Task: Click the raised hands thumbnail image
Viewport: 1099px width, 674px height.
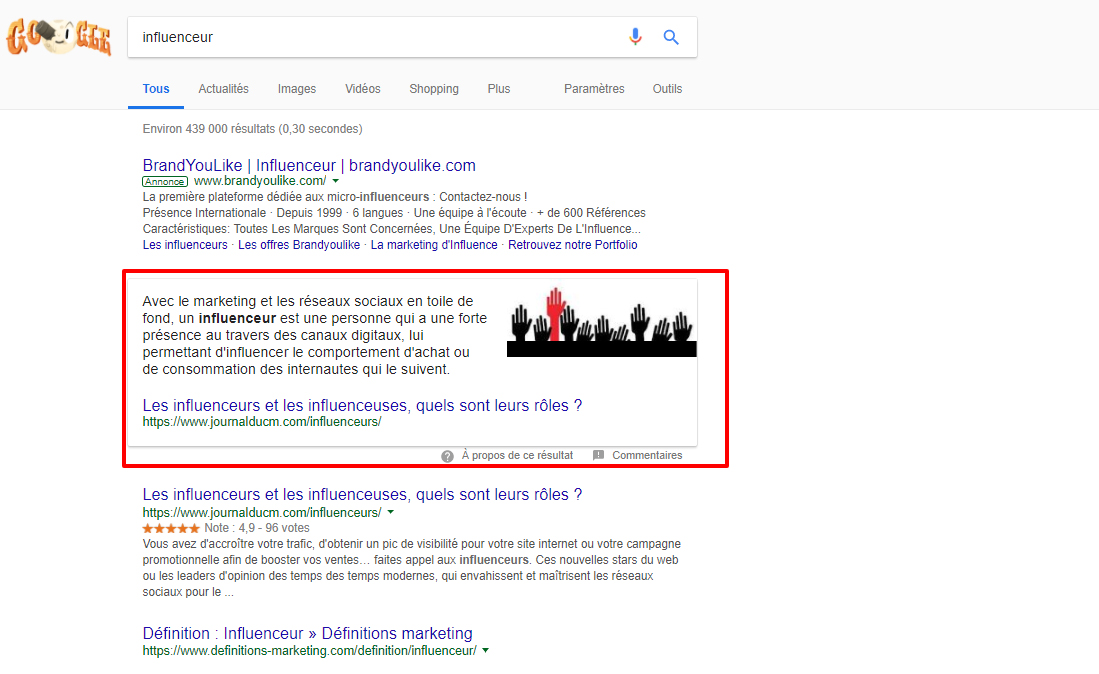Action: tap(601, 322)
